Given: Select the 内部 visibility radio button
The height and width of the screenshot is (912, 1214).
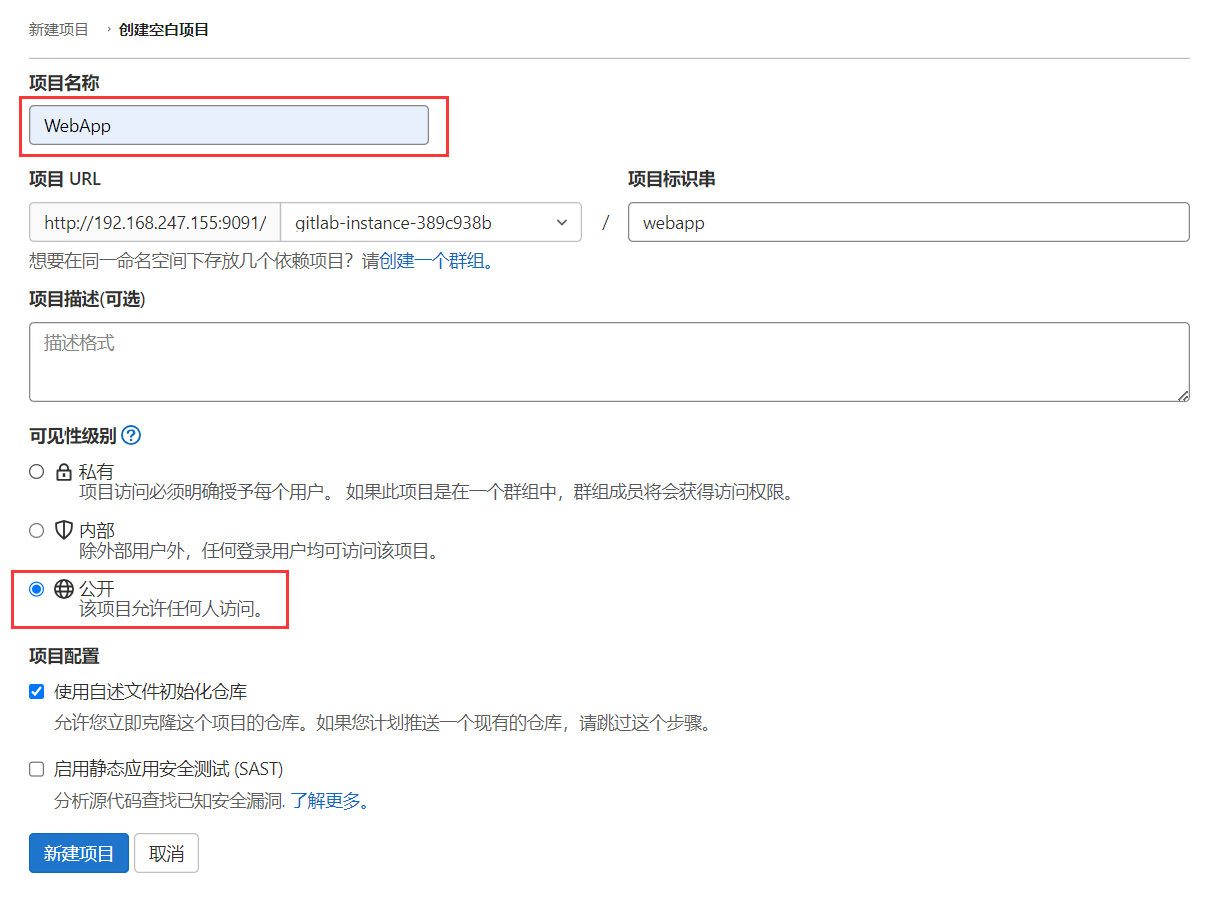Looking at the screenshot, I should (x=36, y=530).
